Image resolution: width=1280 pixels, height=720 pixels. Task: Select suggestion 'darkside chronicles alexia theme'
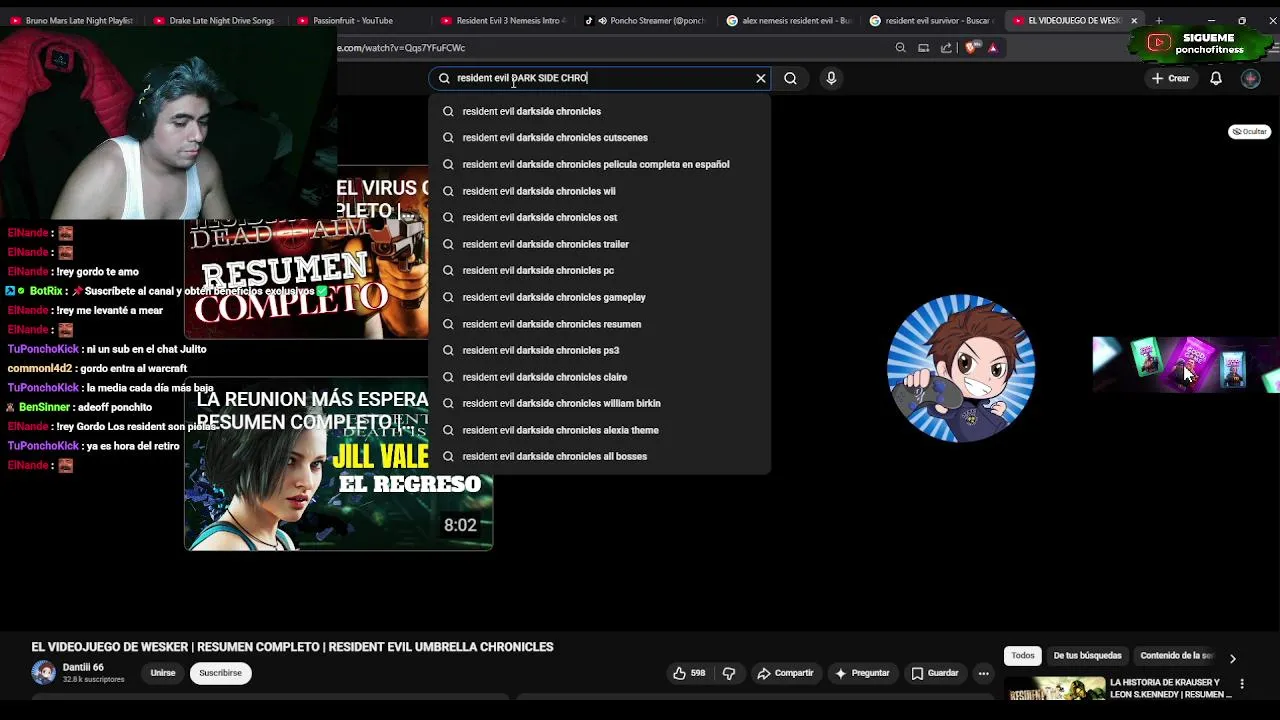pyautogui.click(x=600, y=430)
